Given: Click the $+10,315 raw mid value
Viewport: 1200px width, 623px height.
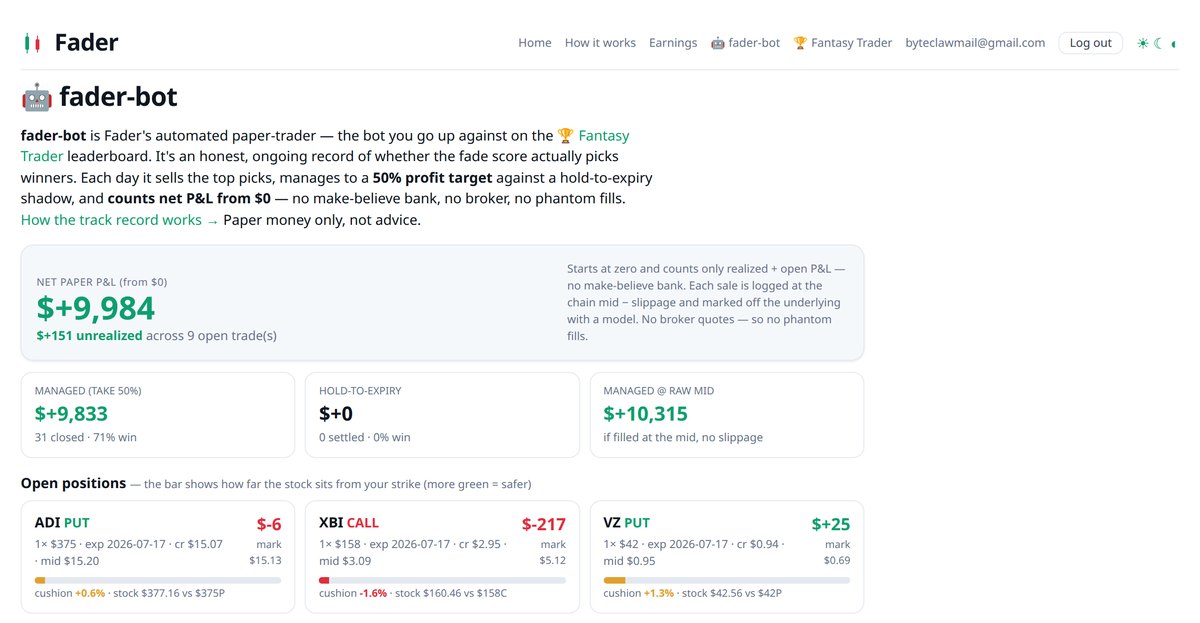Looking at the screenshot, I should [x=645, y=414].
